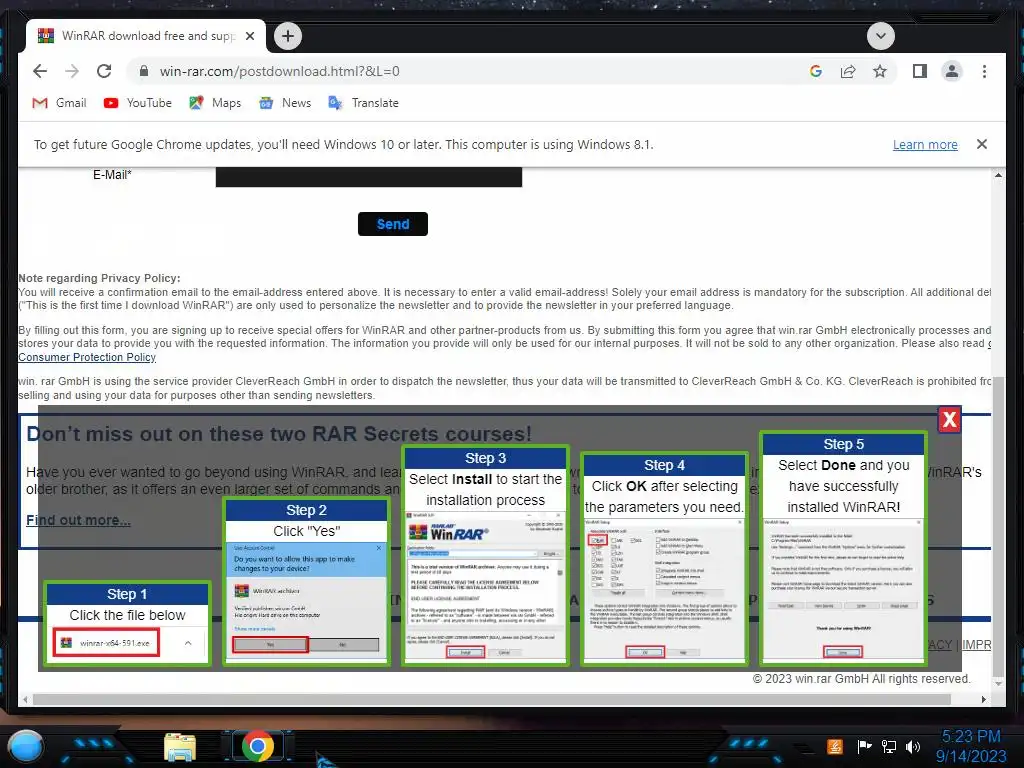Open Maps bookmark
The height and width of the screenshot is (768, 1024).
pos(215,103)
